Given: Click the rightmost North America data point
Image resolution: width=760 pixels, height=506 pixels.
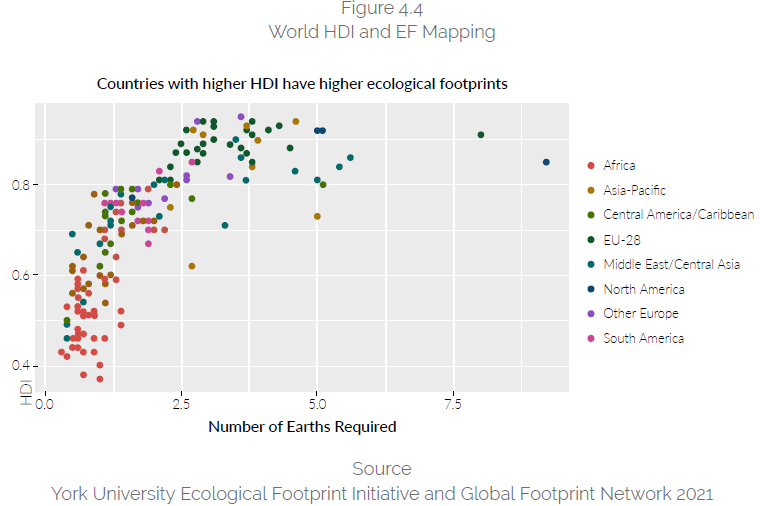Looking at the screenshot, I should pos(546,162).
